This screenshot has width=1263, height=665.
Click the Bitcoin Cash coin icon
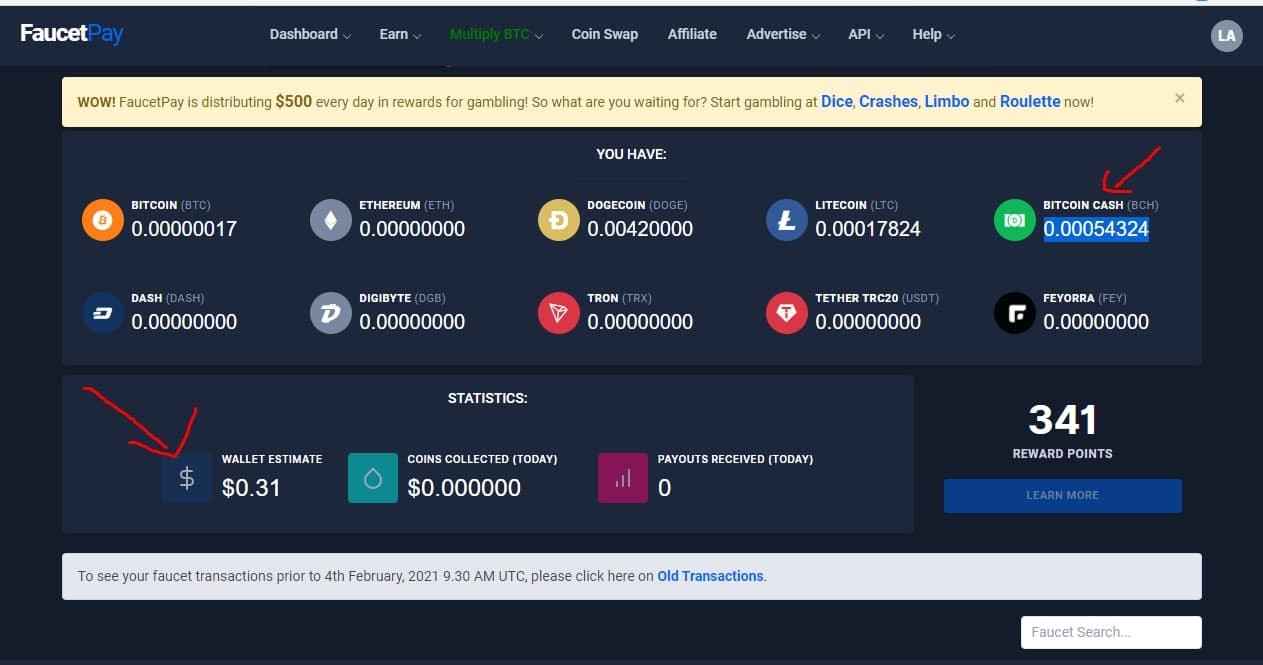(1014, 220)
